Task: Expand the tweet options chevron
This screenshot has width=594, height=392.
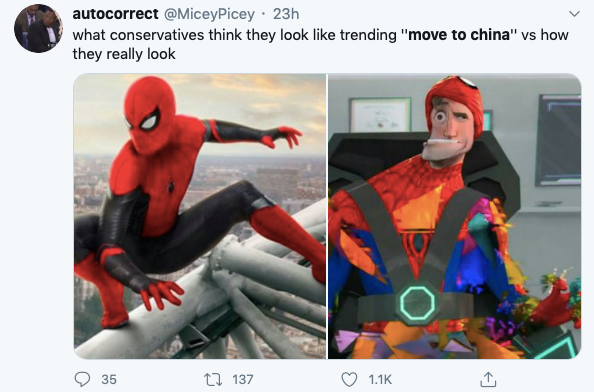Action: tap(574, 14)
